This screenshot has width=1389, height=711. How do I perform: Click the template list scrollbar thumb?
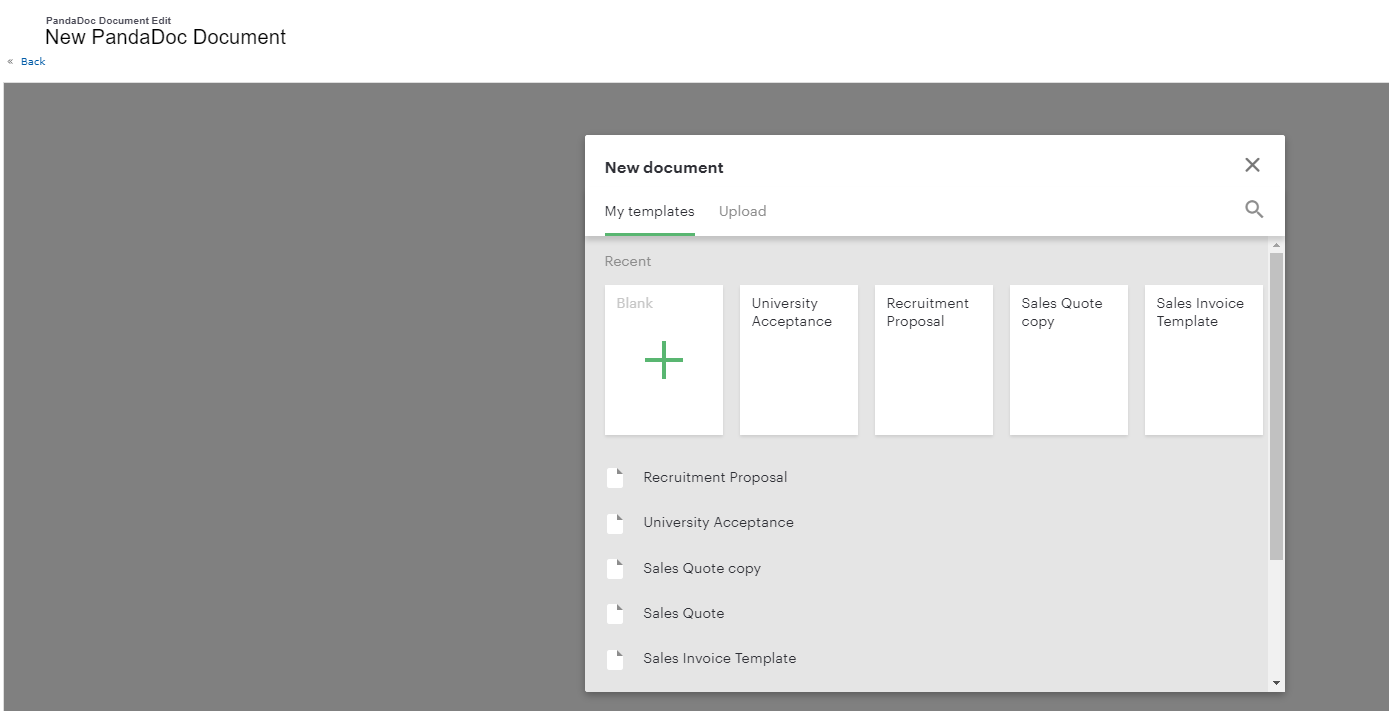(x=1276, y=406)
